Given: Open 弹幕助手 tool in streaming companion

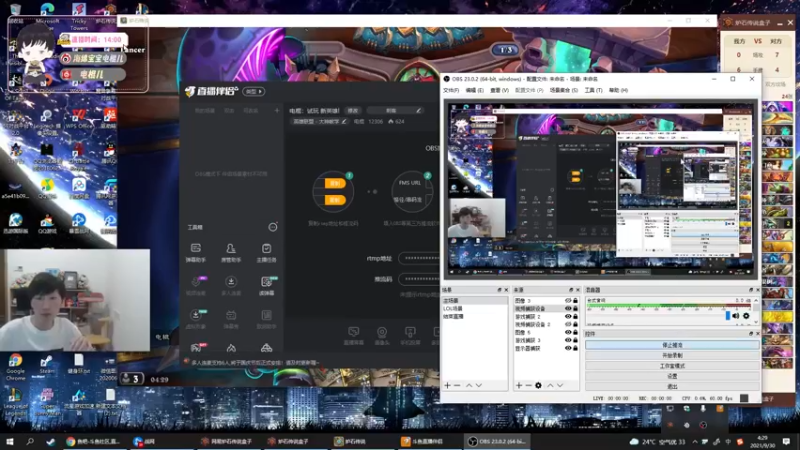Looking at the screenshot, I should coord(195,253).
